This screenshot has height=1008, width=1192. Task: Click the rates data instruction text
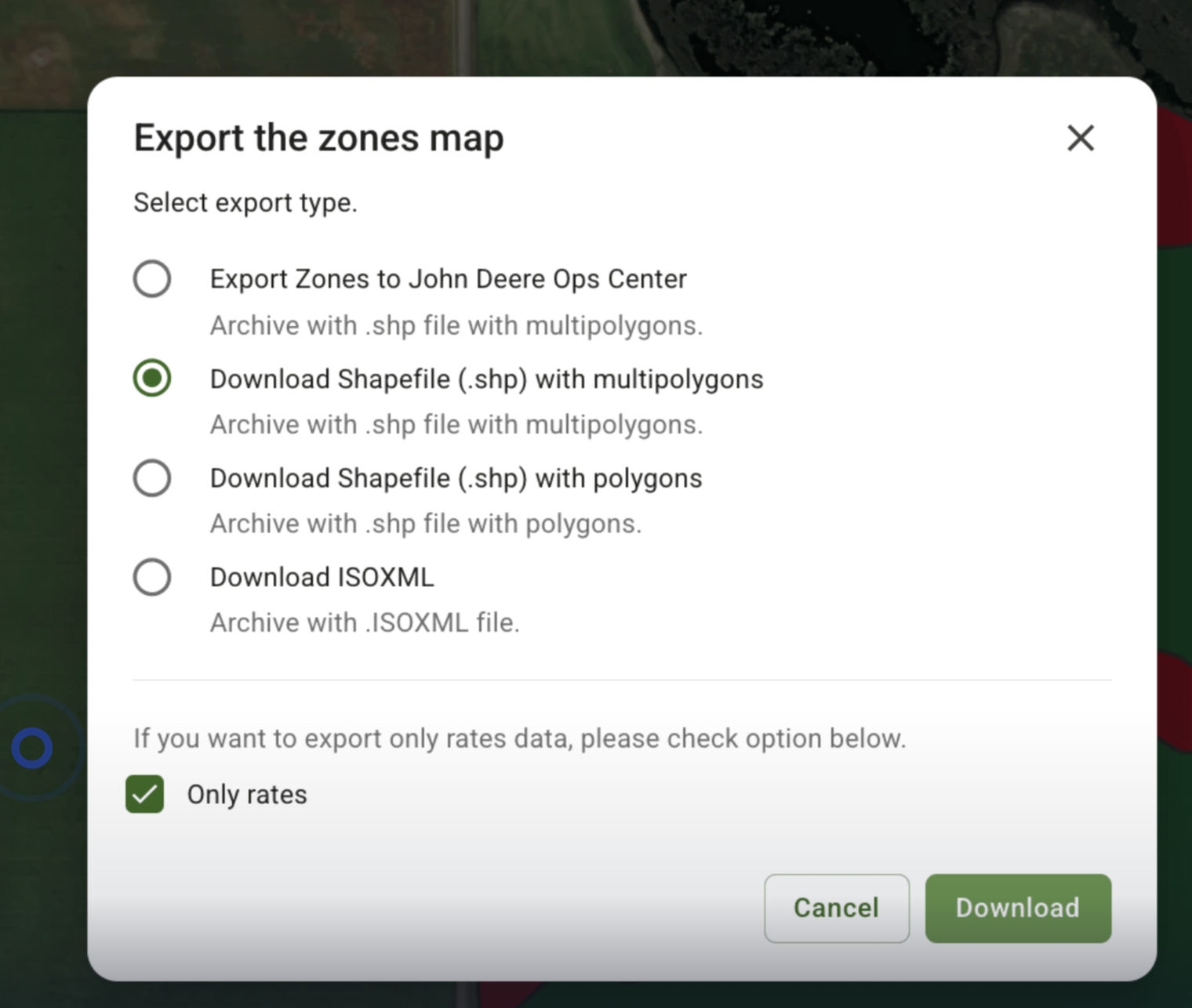pyautogui.click(x=520, y=738)
